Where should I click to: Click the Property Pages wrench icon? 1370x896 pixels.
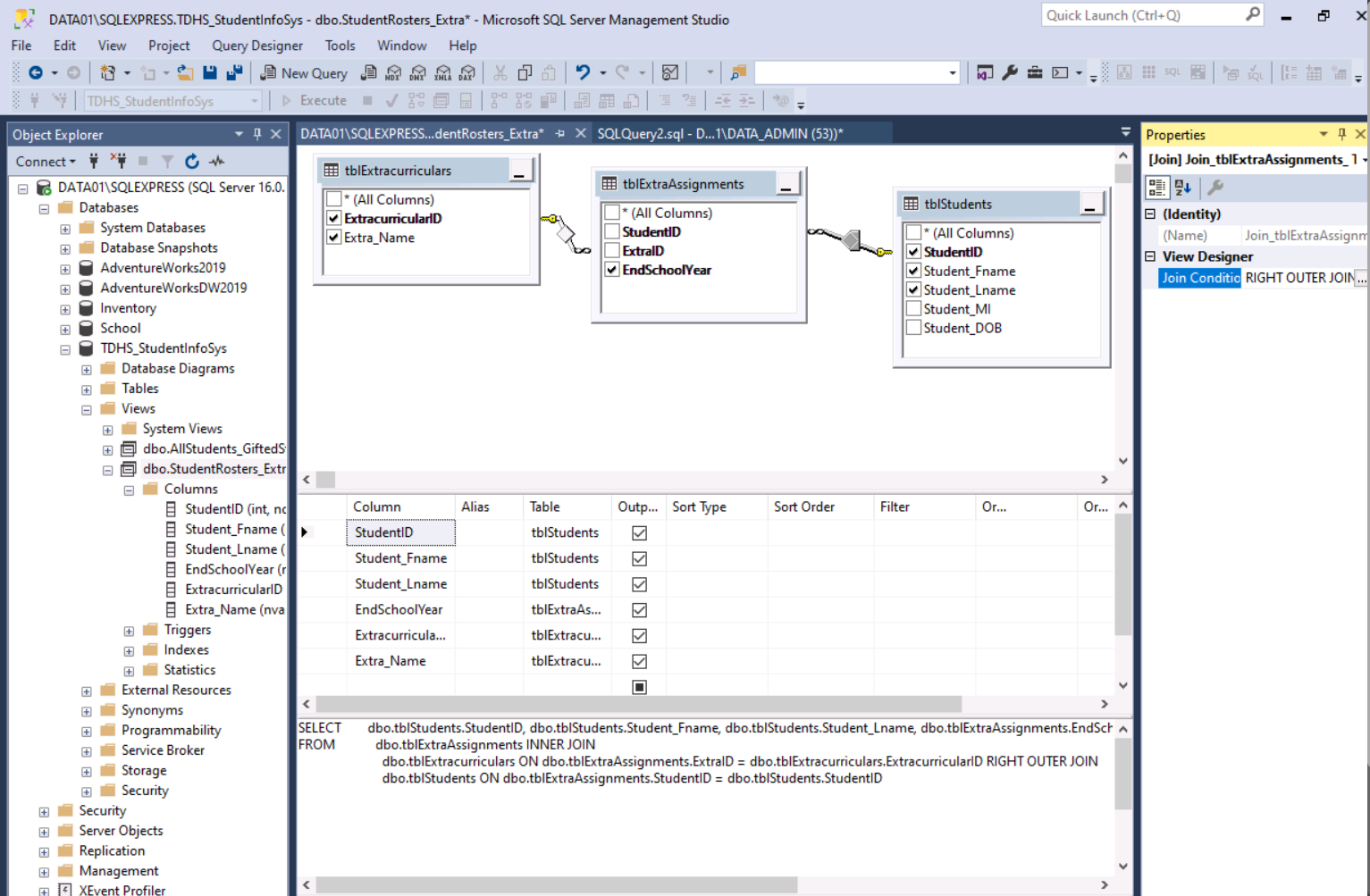pyautogui.click(x=1215, y=188)
